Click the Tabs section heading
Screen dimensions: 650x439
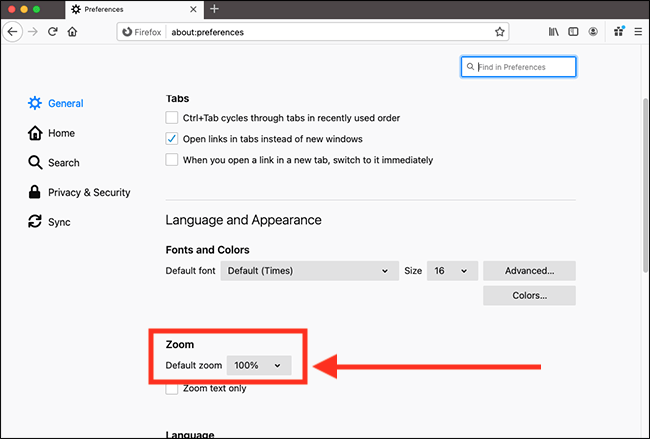click(177, 99)
